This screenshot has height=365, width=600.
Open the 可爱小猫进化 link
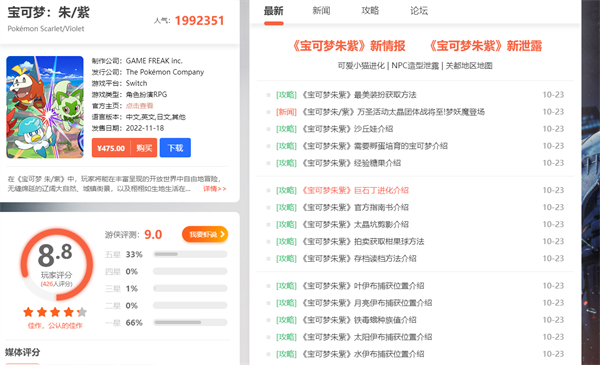(x=361, y=66)
